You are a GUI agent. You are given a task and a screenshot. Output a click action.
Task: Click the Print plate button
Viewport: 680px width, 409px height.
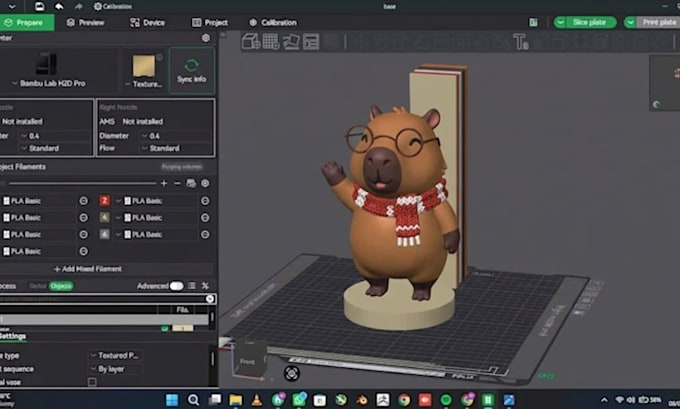click(658, 23)
